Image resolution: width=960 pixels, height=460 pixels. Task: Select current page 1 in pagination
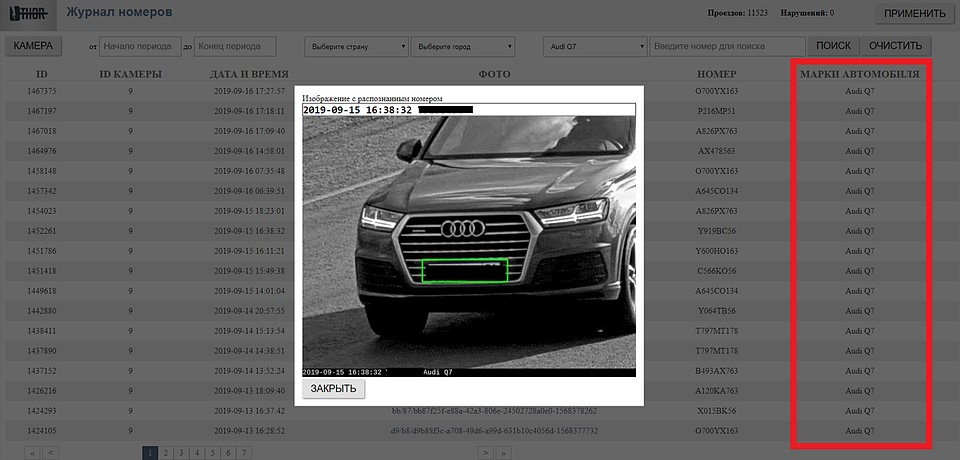point(150,453)
